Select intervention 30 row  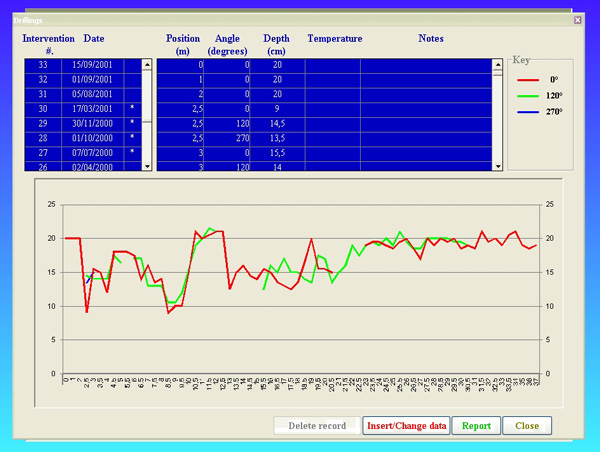coord(83,109)
